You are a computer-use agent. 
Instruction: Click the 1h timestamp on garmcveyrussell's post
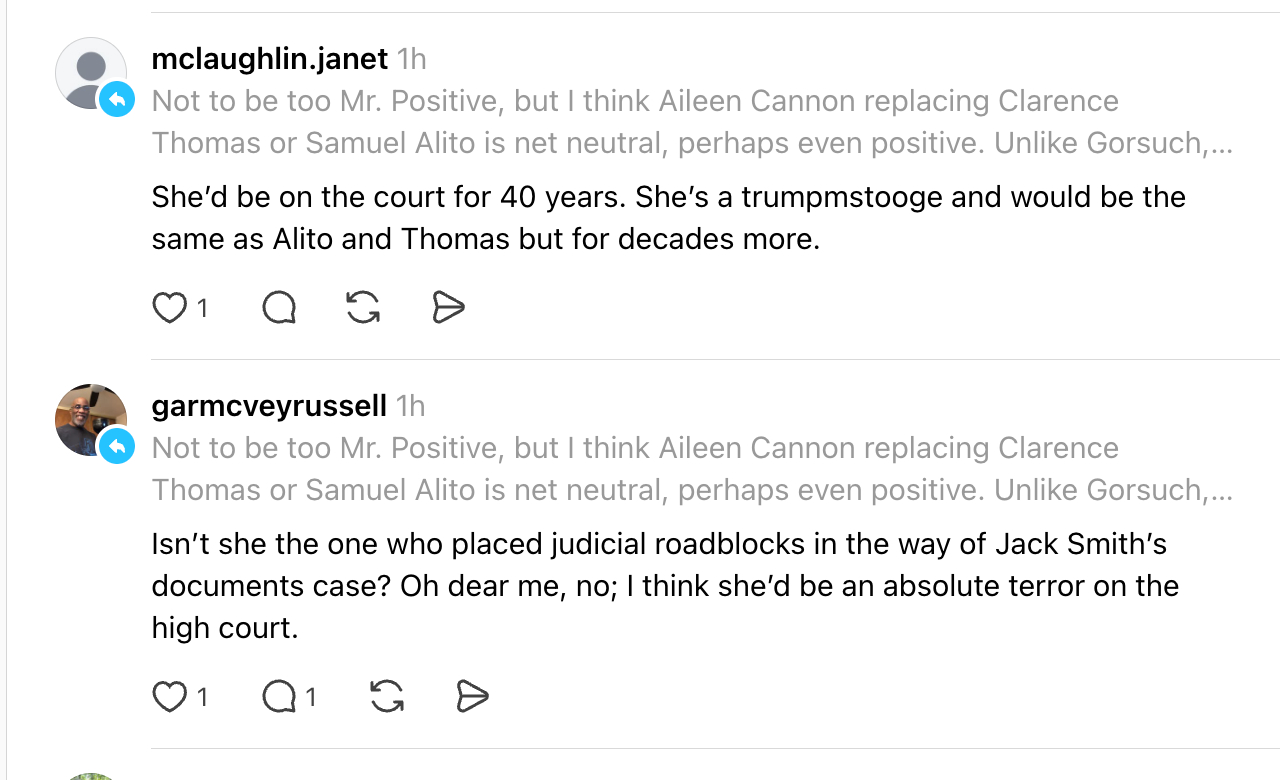coord(410,406)
